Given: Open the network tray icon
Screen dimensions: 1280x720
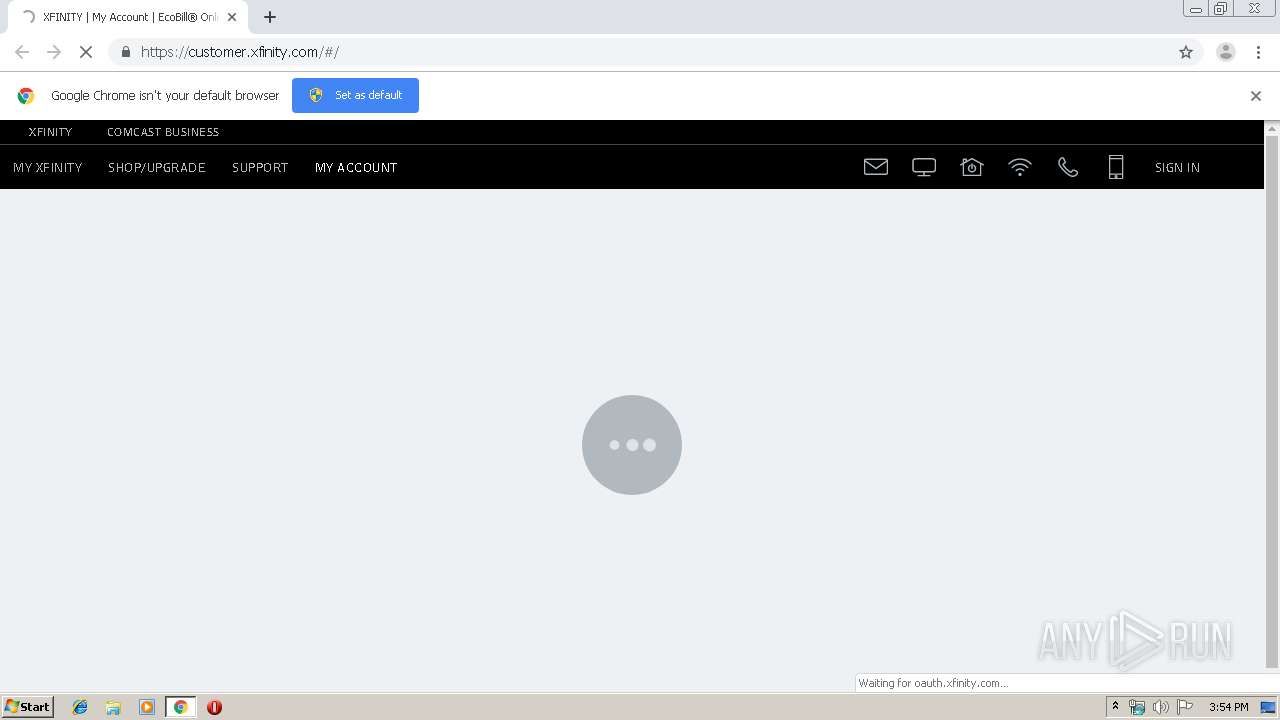Looking at the screenshot, I should (x=1136, y=707).
